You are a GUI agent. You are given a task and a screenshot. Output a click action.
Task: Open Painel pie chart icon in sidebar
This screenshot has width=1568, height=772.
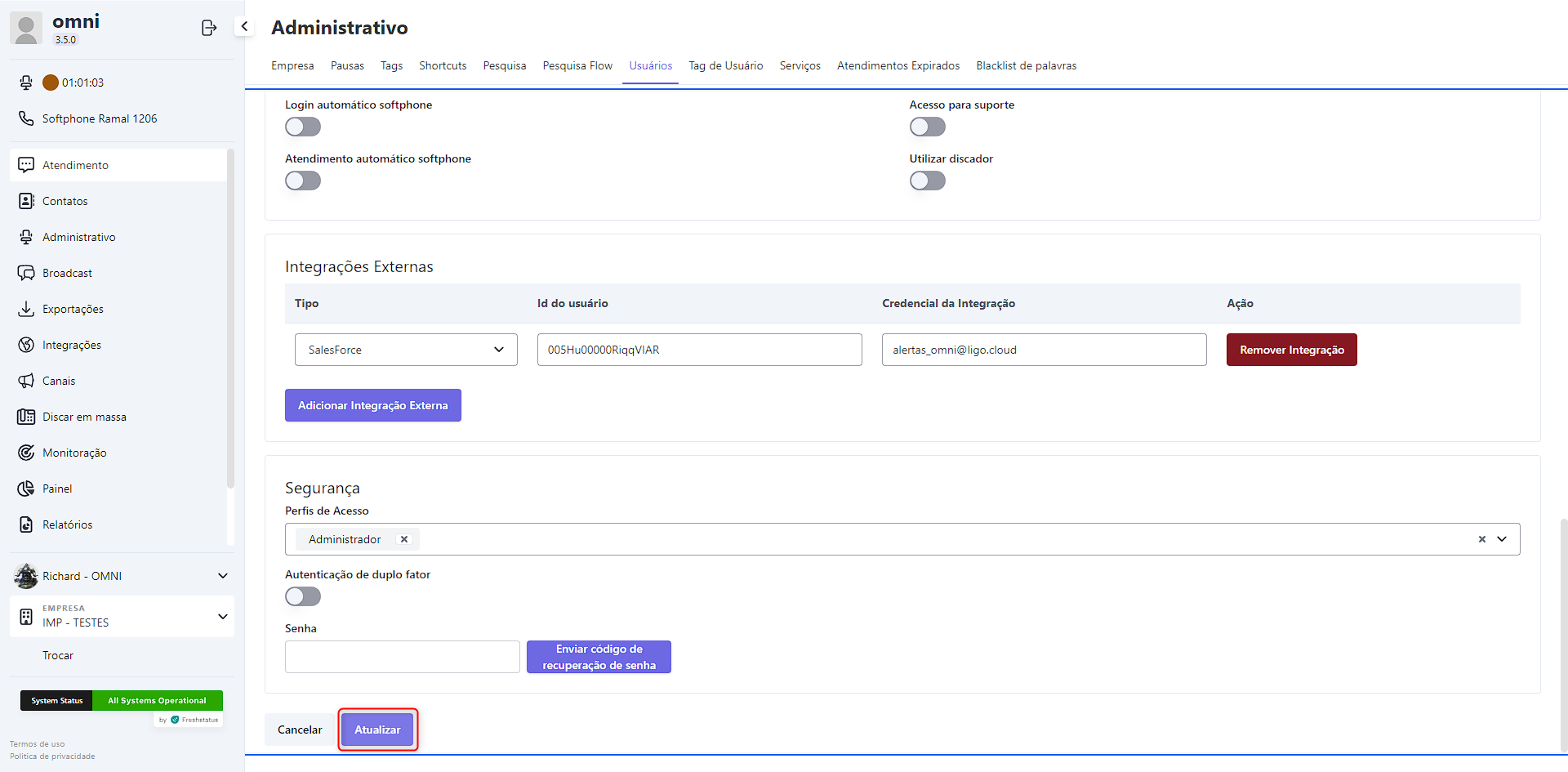point(26,489)
